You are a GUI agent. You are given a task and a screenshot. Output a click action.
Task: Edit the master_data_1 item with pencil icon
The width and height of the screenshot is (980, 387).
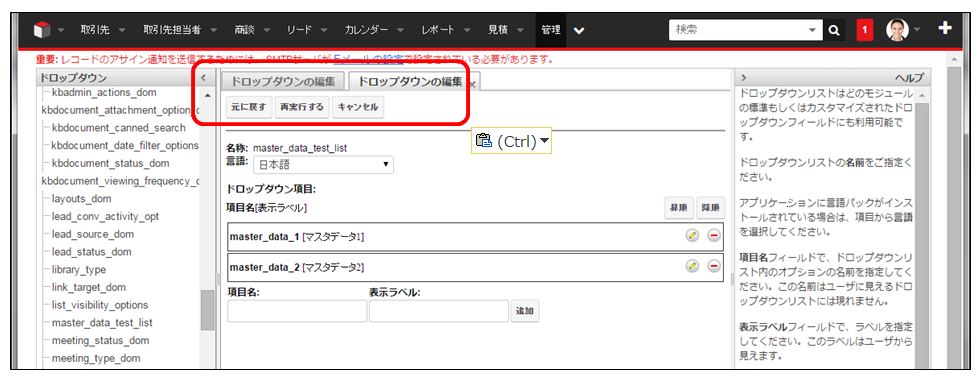tap(692, 235)
